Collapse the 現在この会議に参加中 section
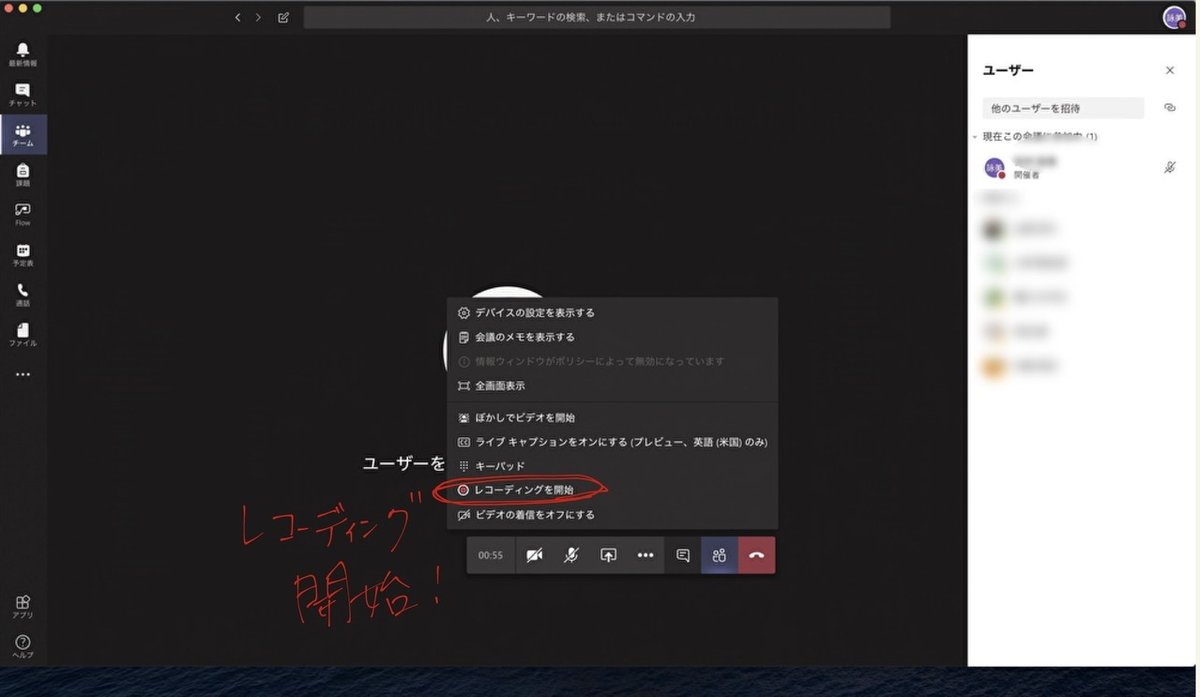Image resolution: width=1200 pixels, height=697 pixels. coord(975,138)
